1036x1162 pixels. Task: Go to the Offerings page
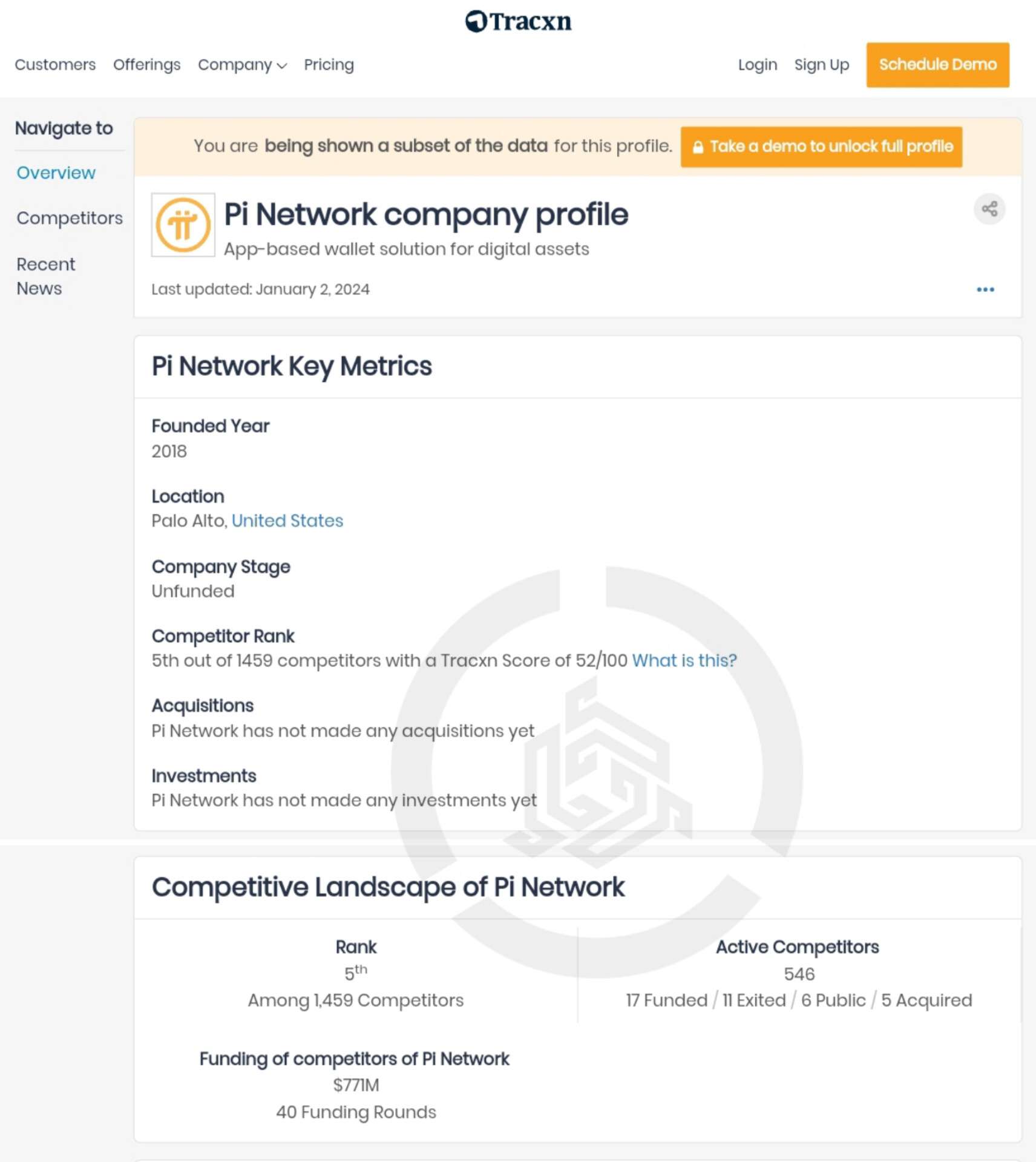click(146, 65)
